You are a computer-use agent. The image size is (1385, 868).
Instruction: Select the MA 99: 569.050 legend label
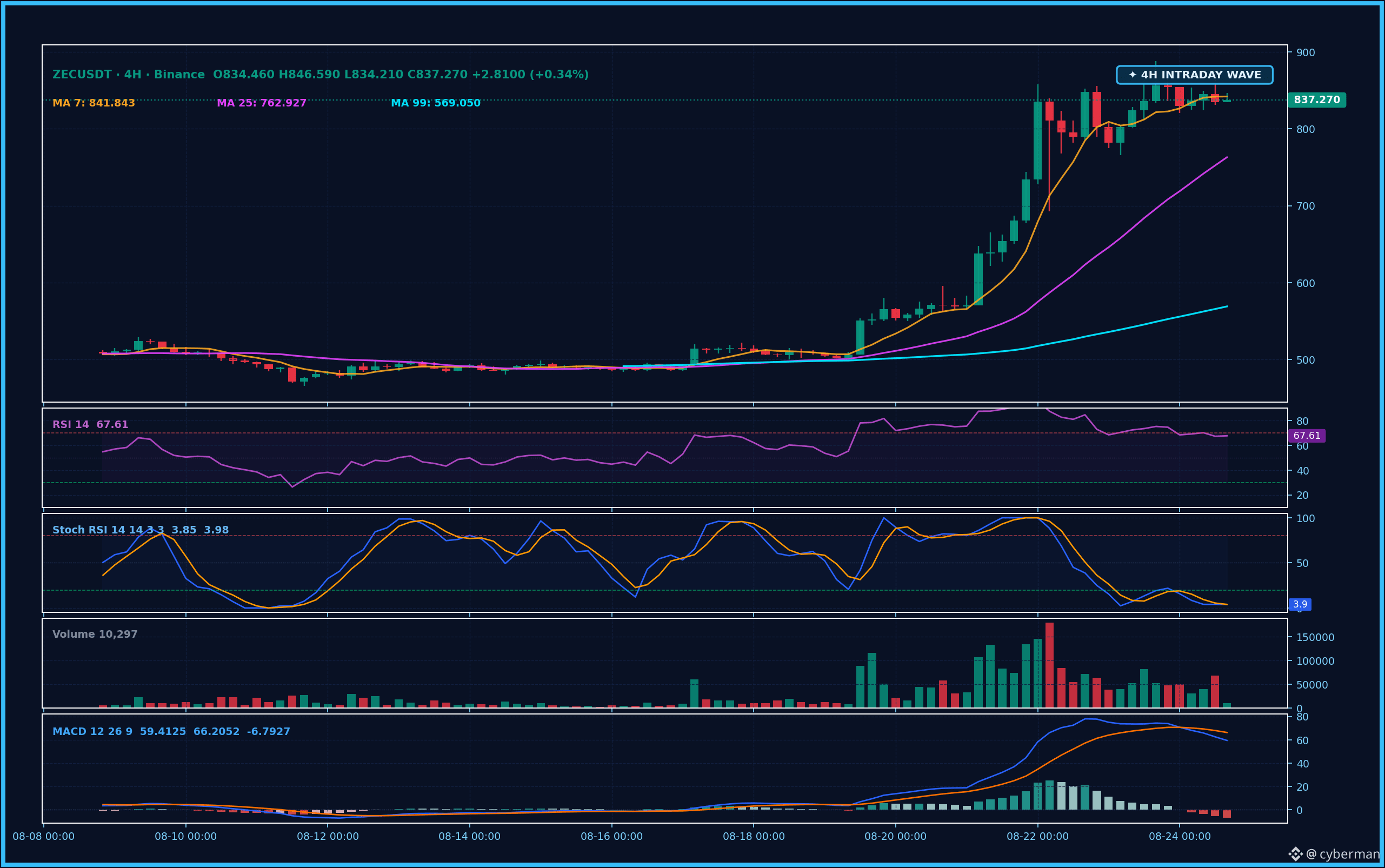pyautogui.click(x=436, y=103)
